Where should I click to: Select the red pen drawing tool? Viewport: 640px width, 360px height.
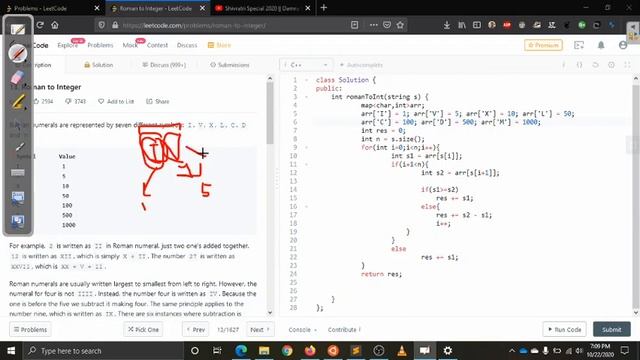pyautogui.click(x=18, y=53)
